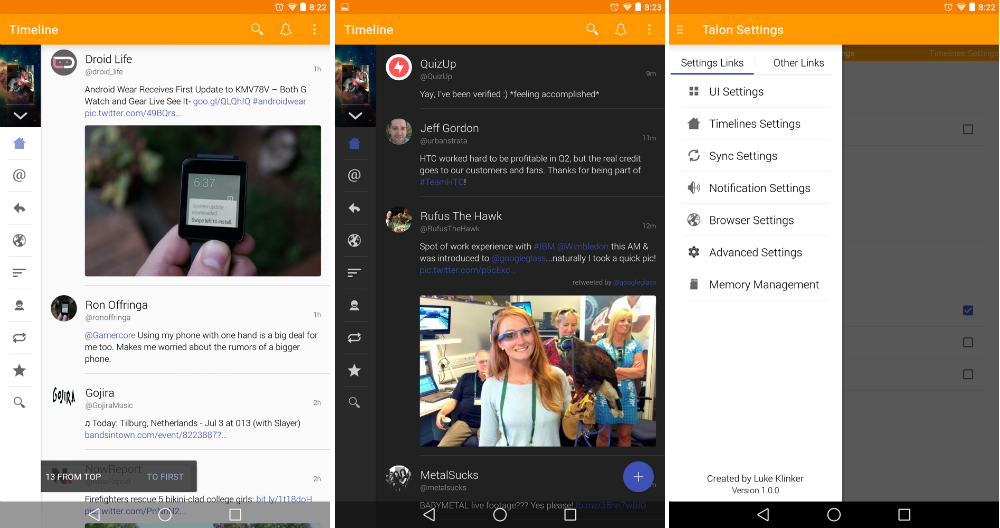Open the retweets icon in the light sidebar
Screen dimensions: 1000x528
click(x=19, y=338)
